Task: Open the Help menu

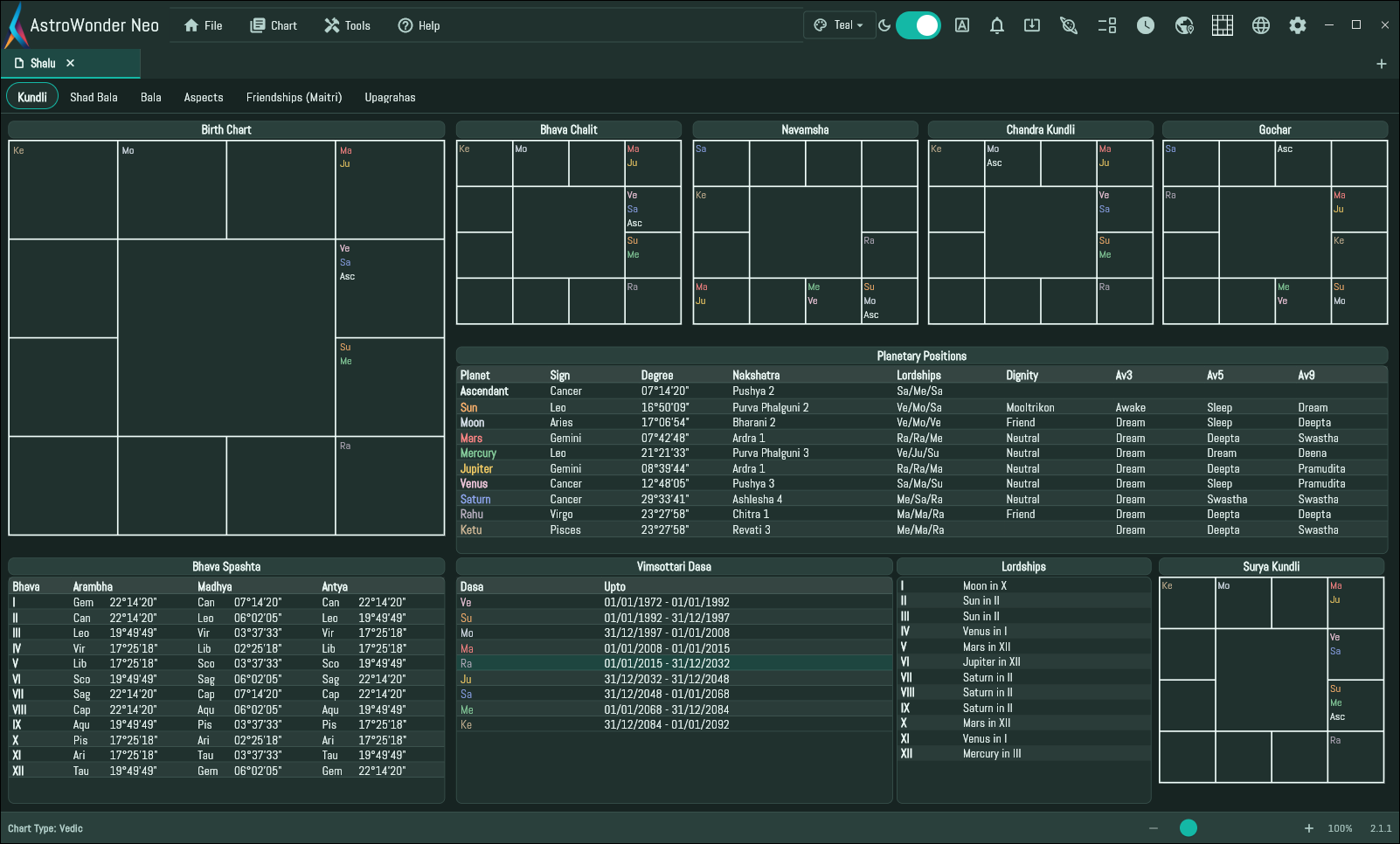Action: (419, 25)
